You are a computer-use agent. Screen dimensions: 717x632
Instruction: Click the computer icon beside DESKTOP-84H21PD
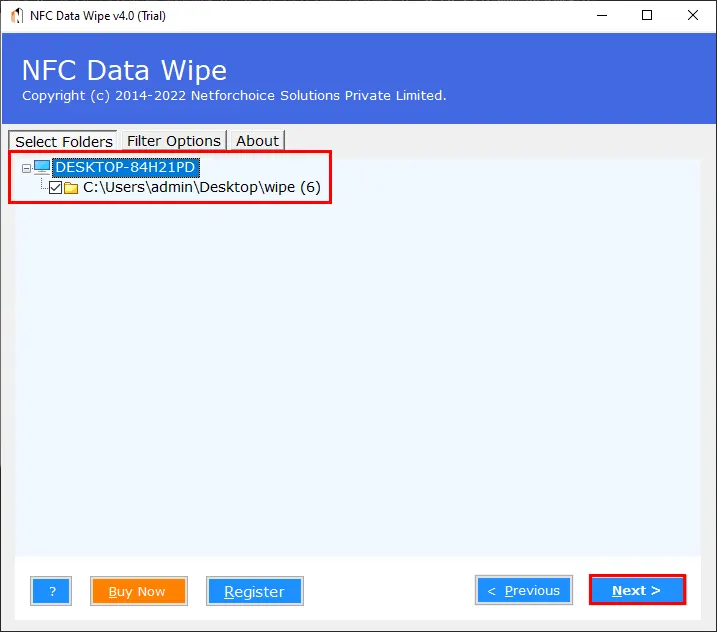[42, 167]
